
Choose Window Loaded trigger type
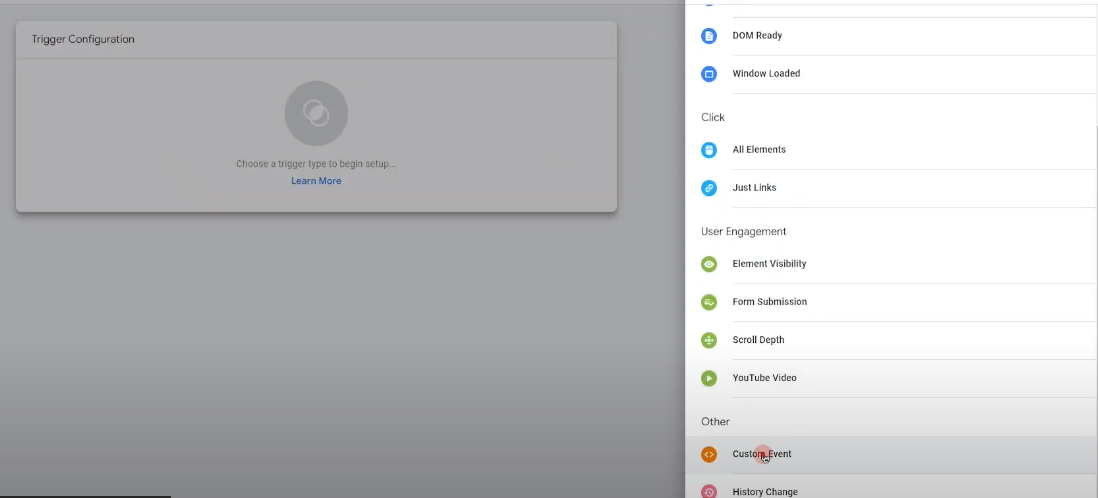pyautogui.click(x=891, y=74)
